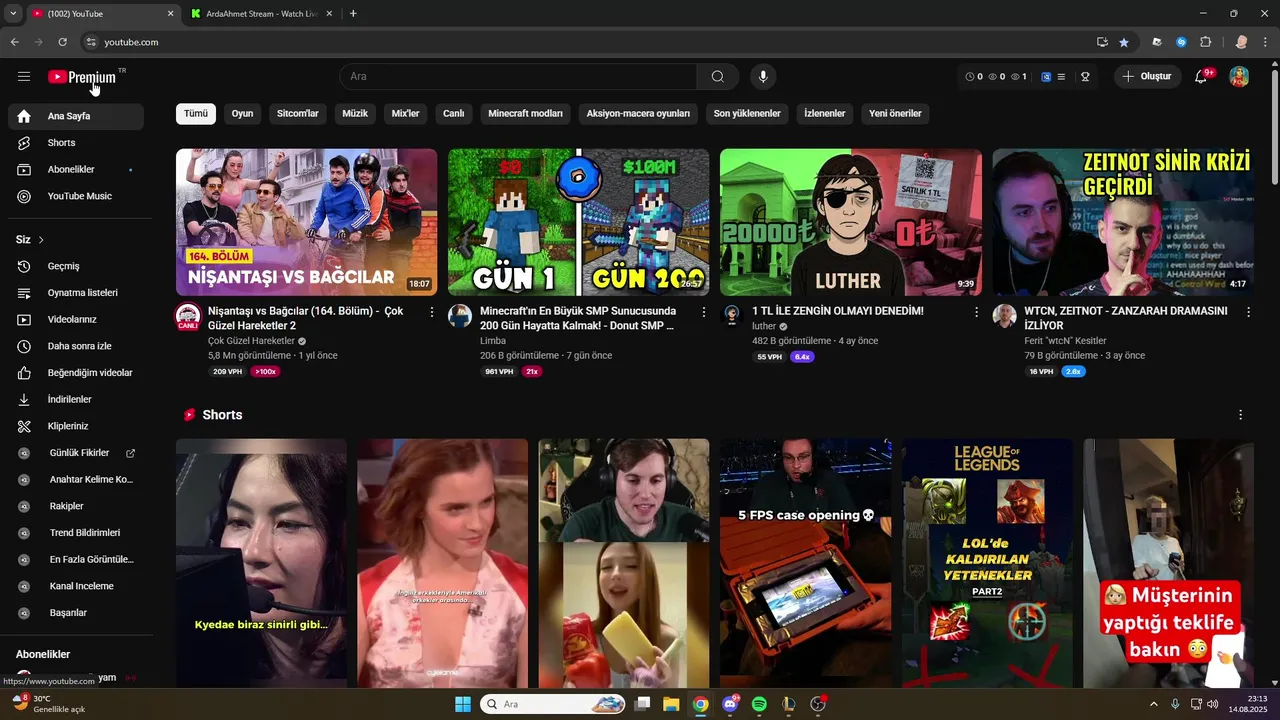
Task: Select the Sitcom'lar filter chip
Action: [x=298, y=113]
